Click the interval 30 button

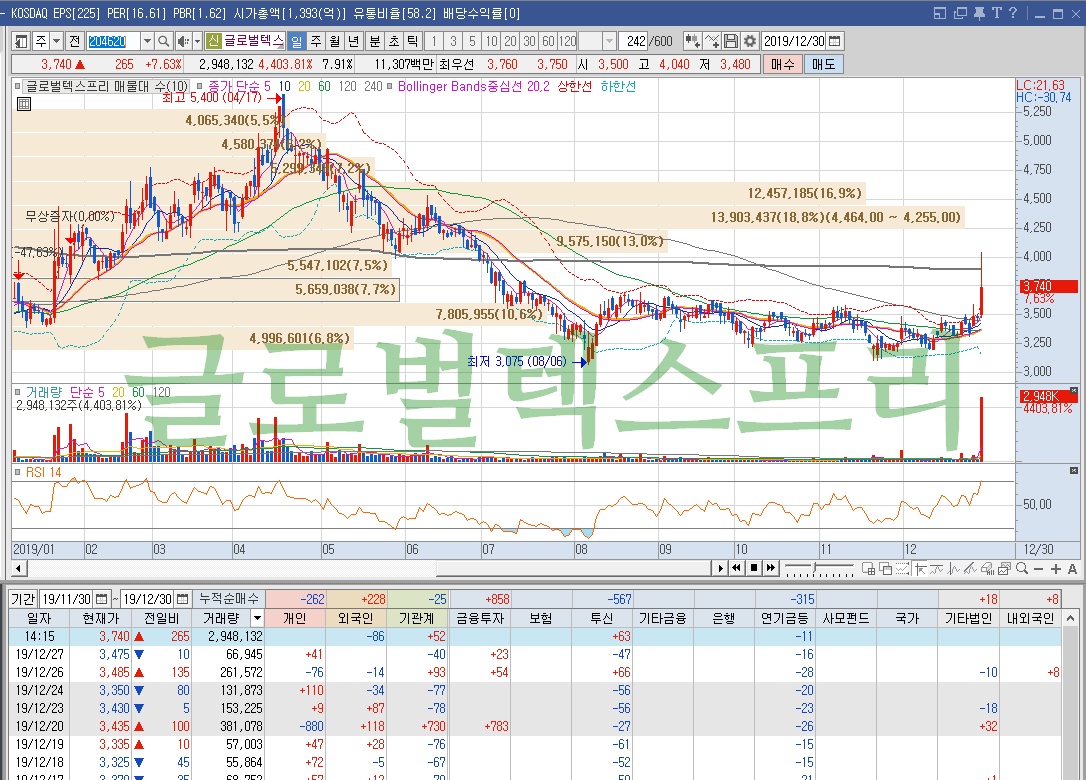click(x=529, y=42)
